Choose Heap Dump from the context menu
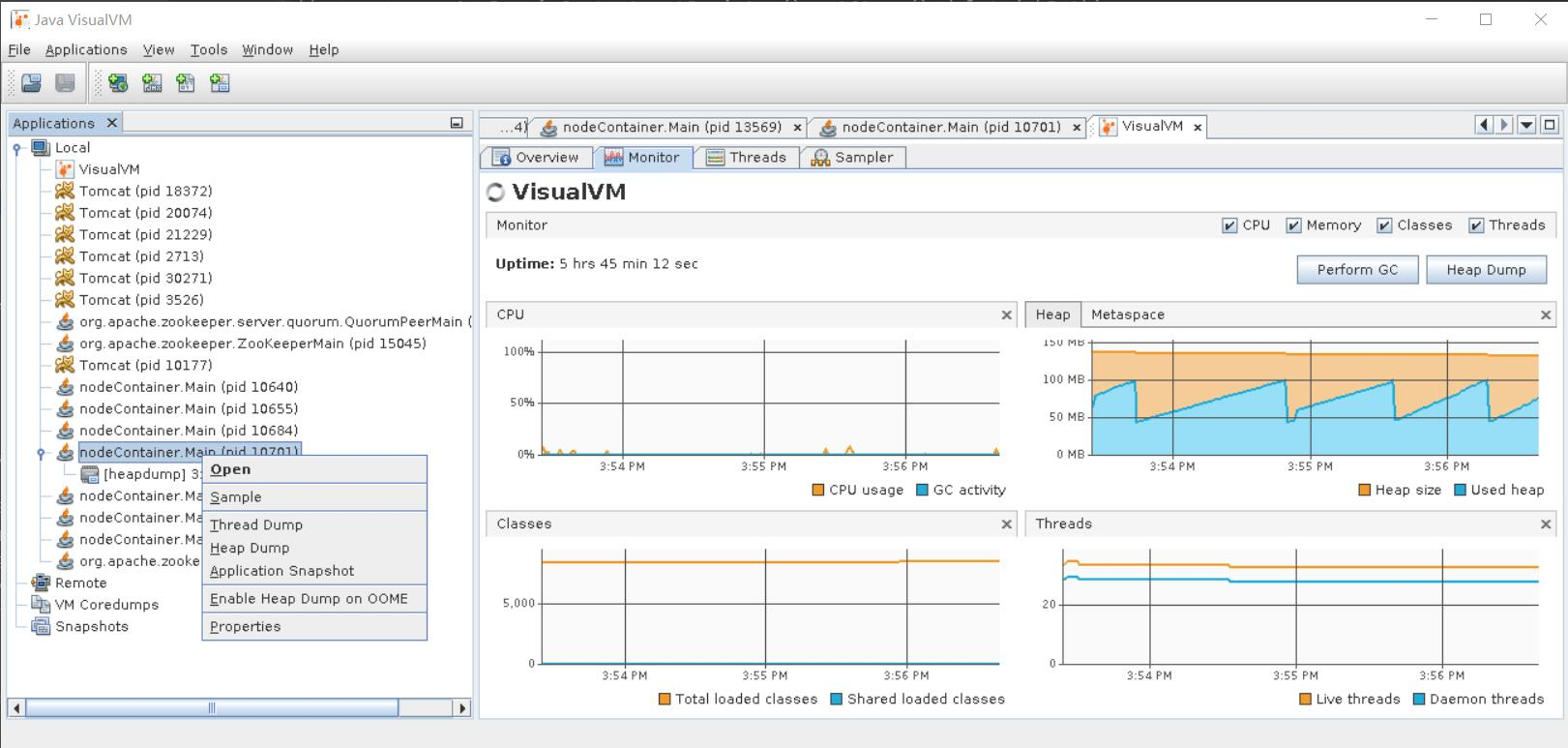1568x748 pixels. tap(314, 548)
